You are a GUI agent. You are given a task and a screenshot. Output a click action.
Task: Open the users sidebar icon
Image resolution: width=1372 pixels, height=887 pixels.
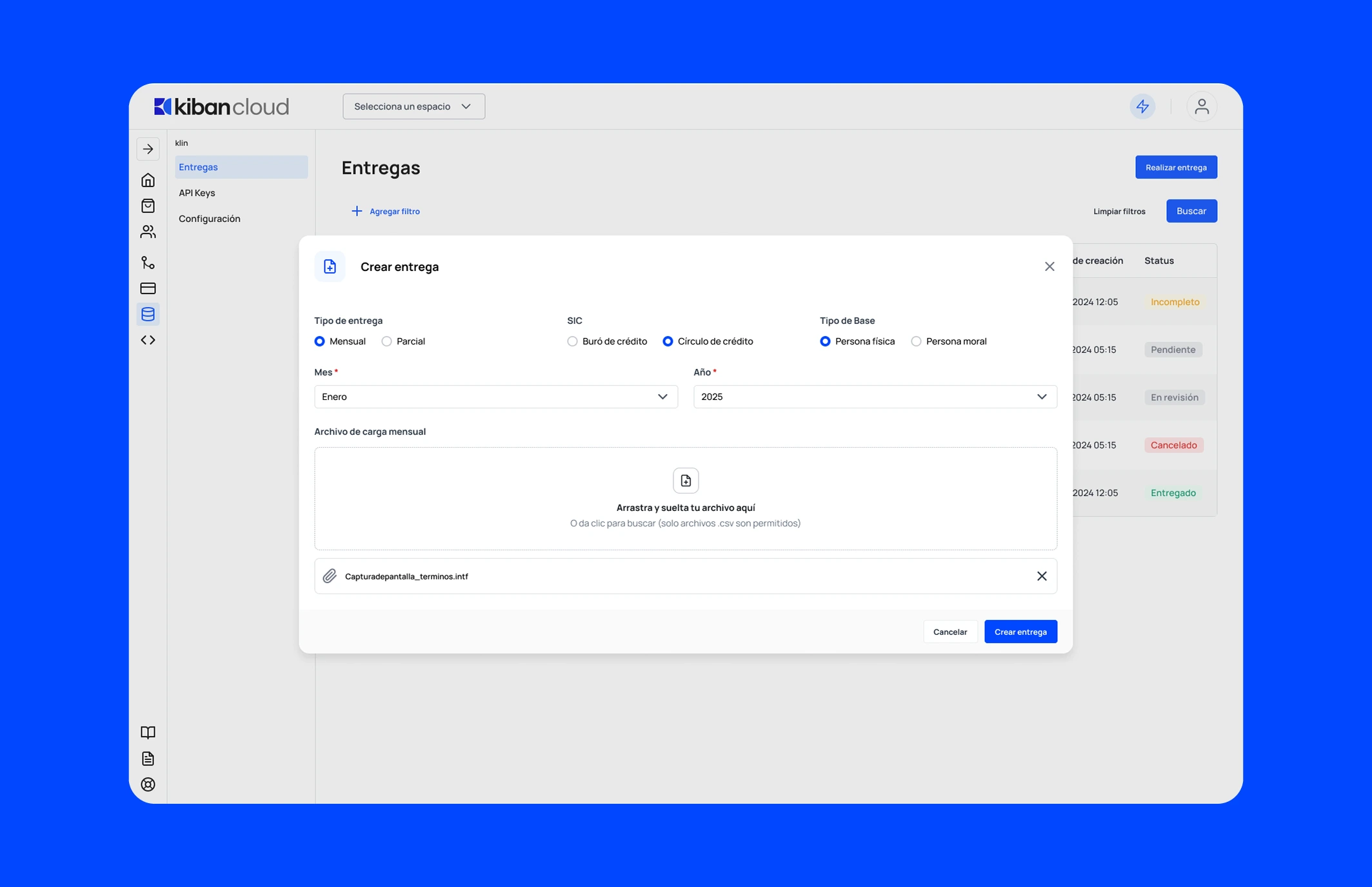click(x=148, y=232)
